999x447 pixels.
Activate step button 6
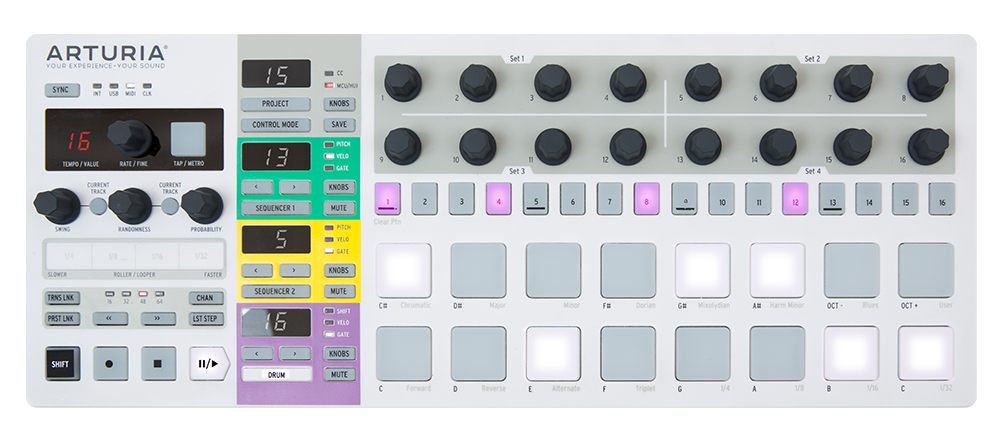(573, 199)
